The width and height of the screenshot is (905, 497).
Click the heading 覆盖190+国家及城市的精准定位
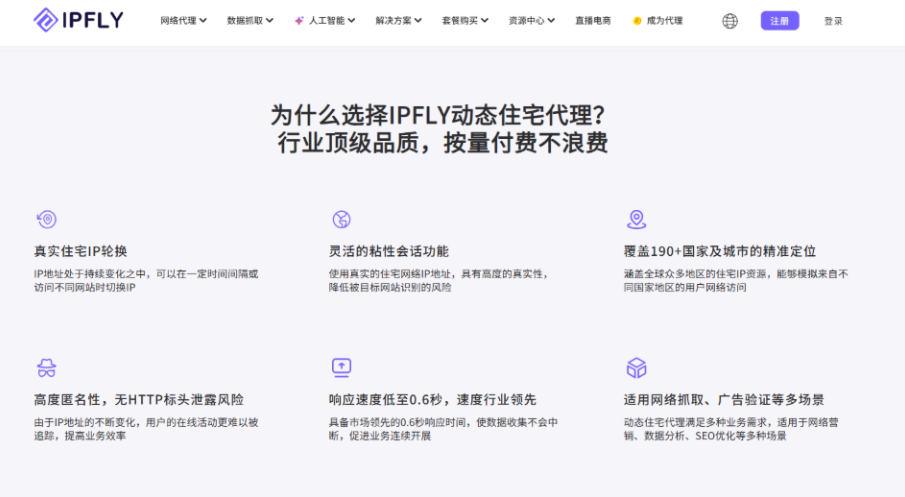pos(719,251)
